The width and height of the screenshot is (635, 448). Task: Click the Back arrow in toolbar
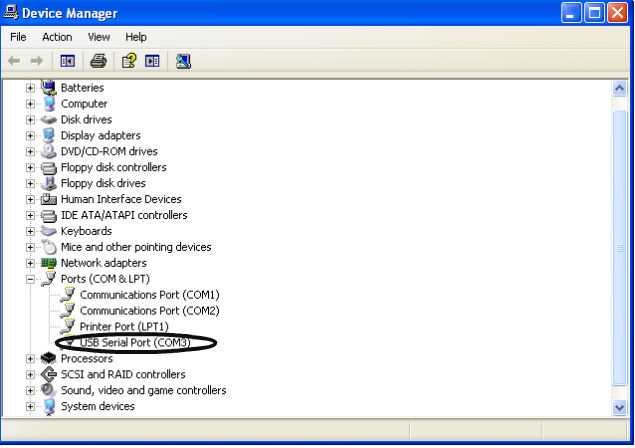pyautogui.click(x=15, y=61)
